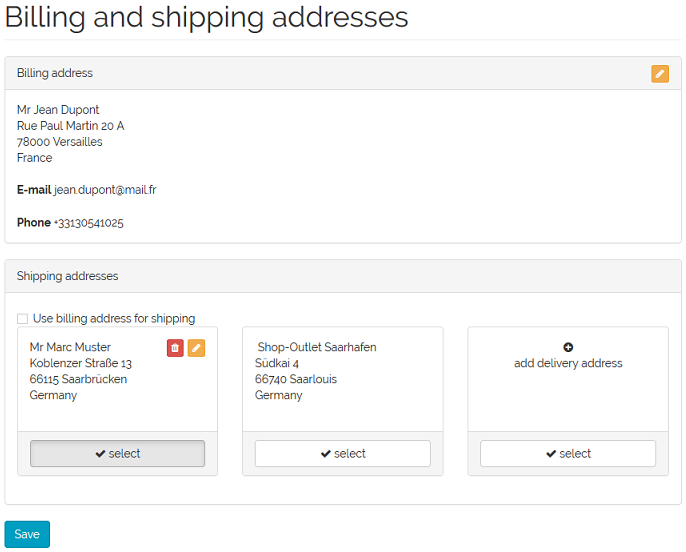
Task: Save the billing and shipping addresses
Action: pyautogui.click(x=27, y=534)
